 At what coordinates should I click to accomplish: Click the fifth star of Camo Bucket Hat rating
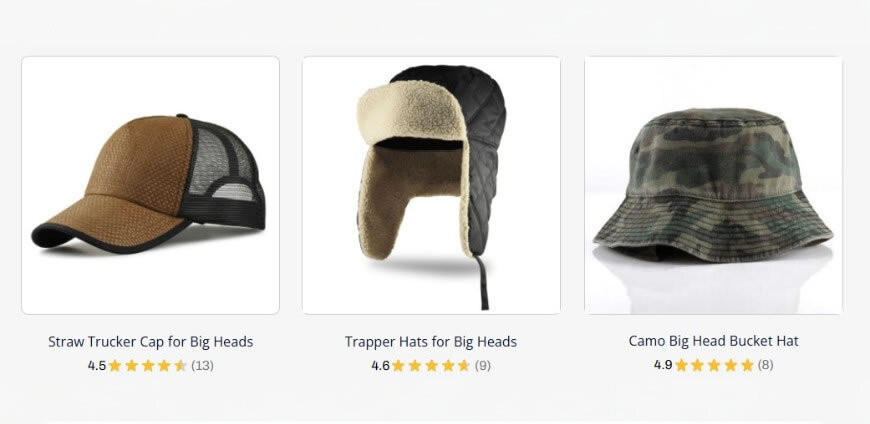(747, 365)
